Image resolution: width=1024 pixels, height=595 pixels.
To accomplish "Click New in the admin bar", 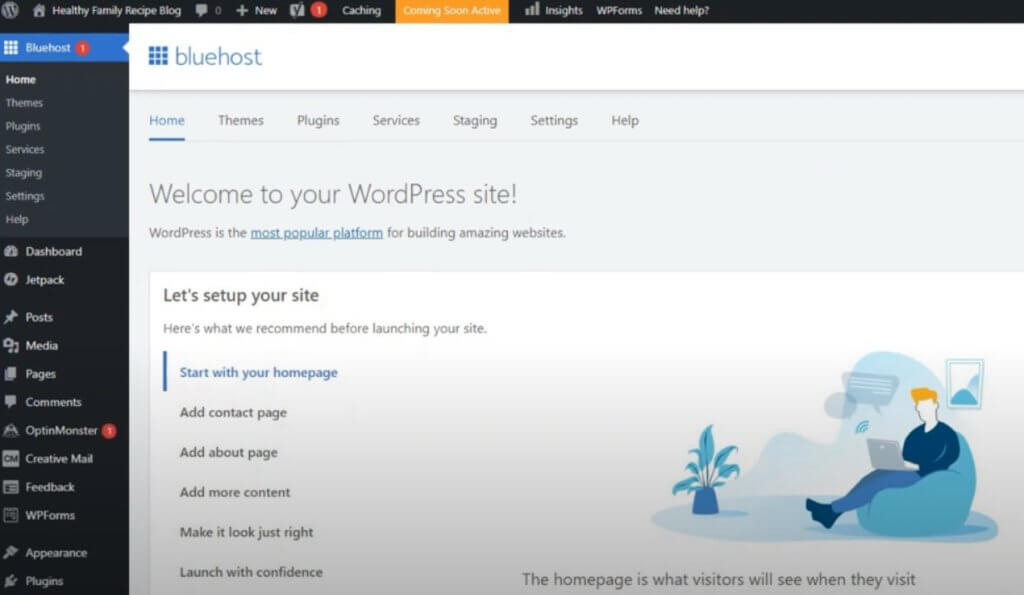I will coord(266,10).
